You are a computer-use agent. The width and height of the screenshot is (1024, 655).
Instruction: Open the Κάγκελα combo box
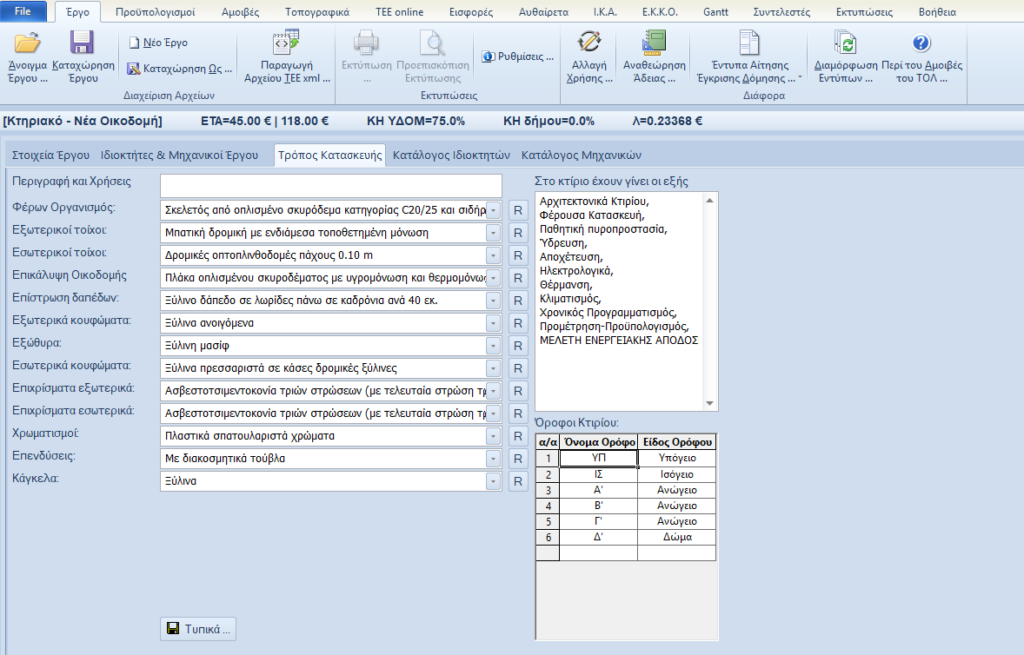(x=492, y=481)
